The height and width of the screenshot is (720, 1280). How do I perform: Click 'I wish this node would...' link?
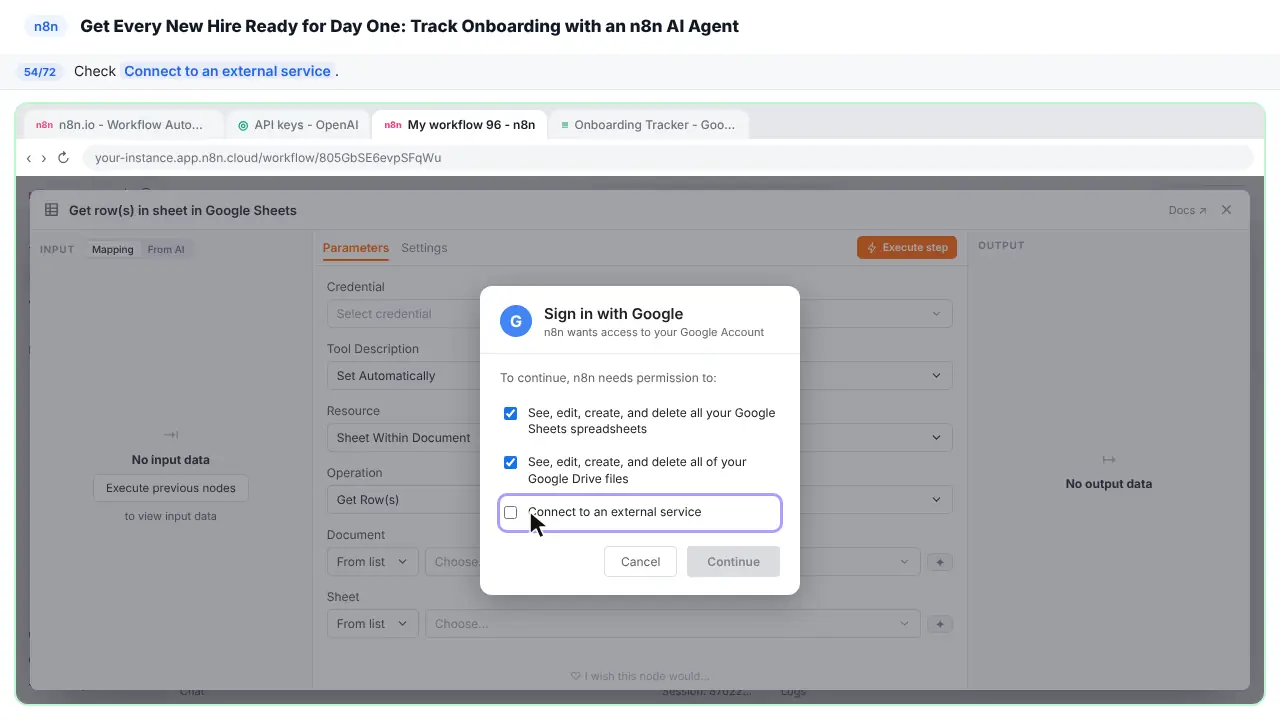(640, 676)
